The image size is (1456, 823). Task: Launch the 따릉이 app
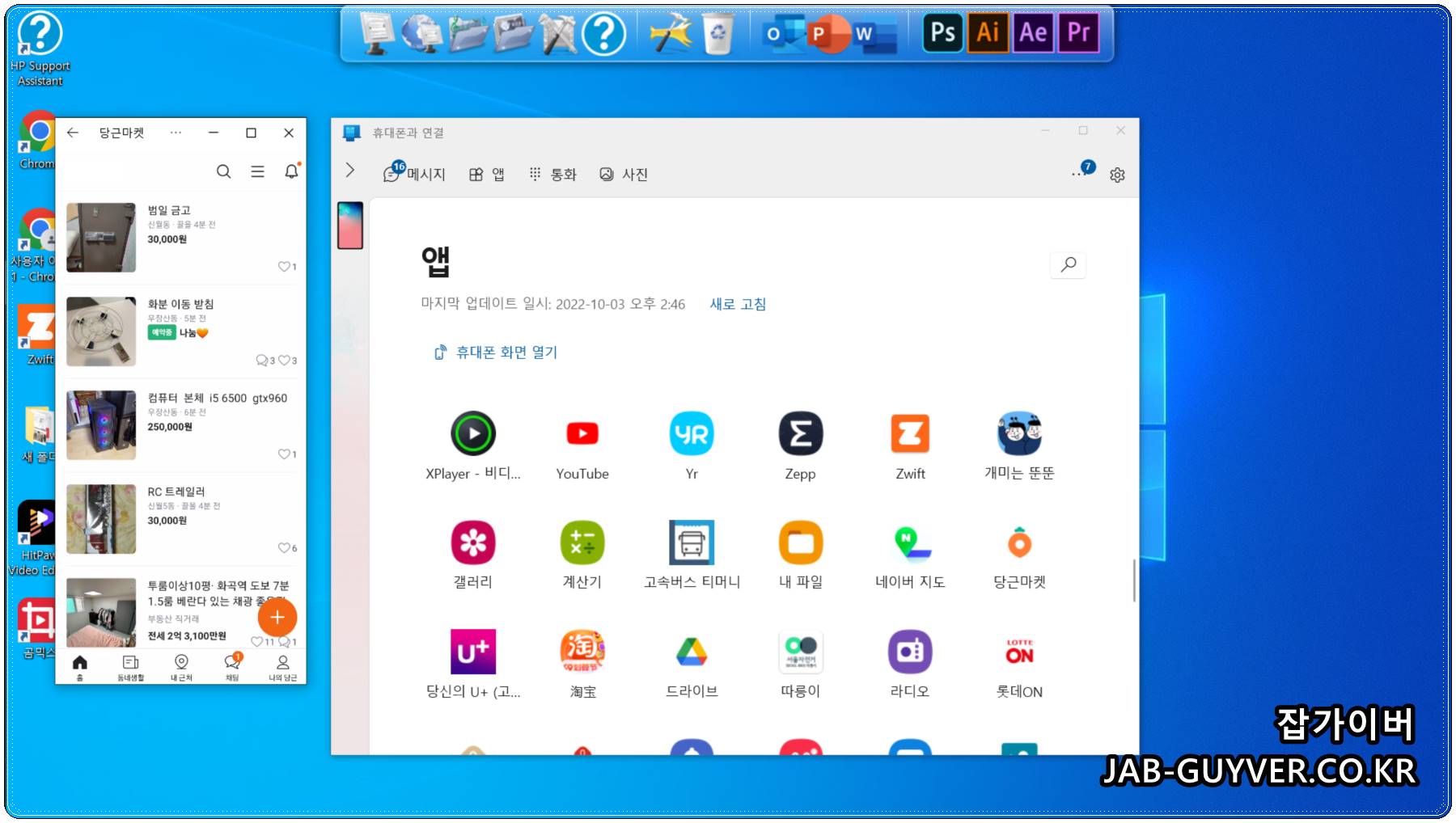point(801,652)
